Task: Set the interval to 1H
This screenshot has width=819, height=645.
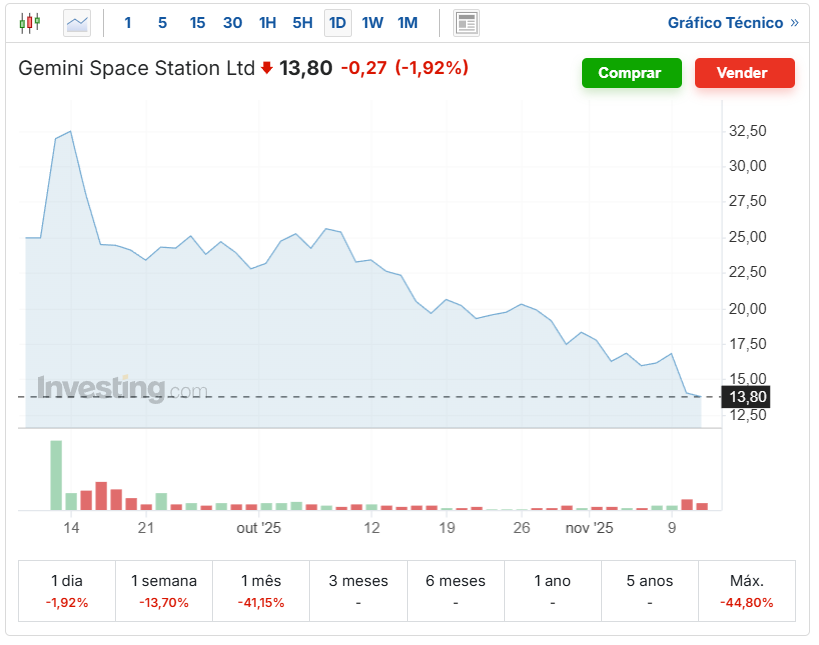Action: [267, 22]
